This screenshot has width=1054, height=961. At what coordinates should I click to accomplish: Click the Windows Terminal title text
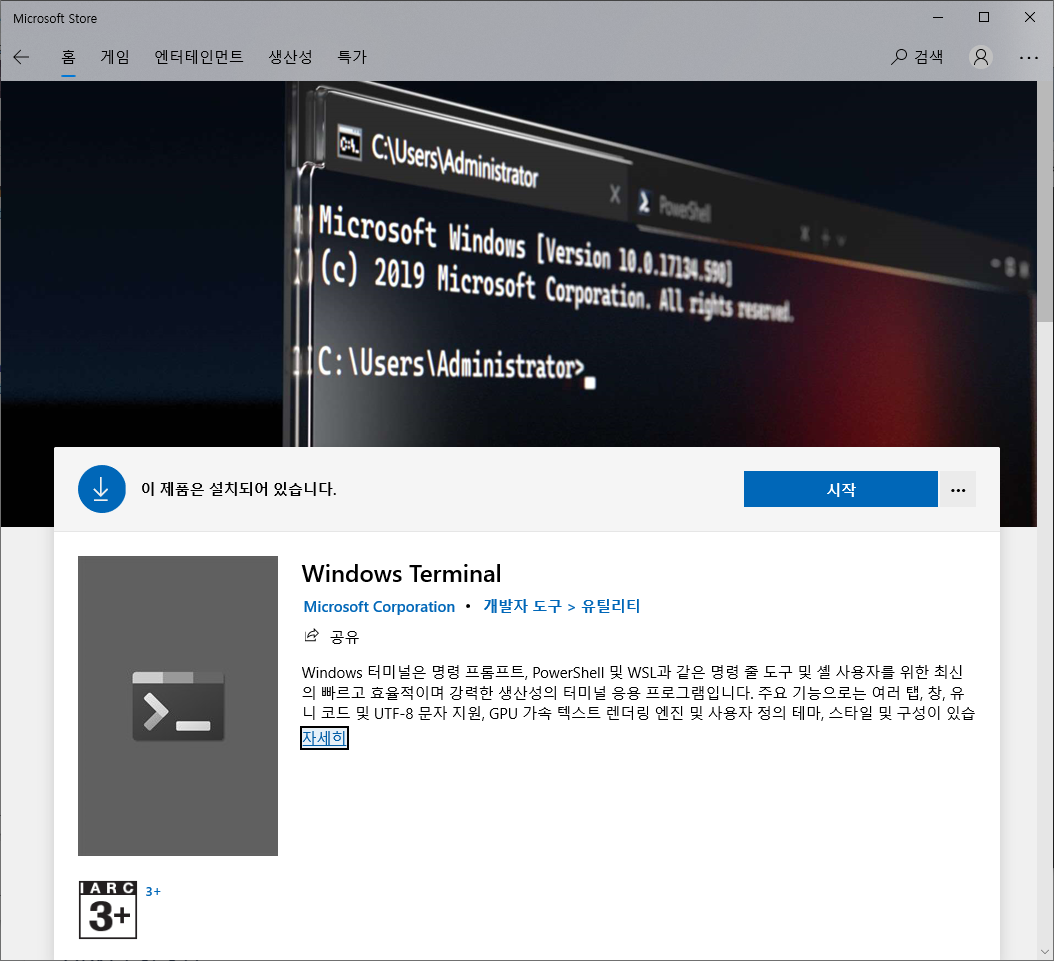pos(401,574)
